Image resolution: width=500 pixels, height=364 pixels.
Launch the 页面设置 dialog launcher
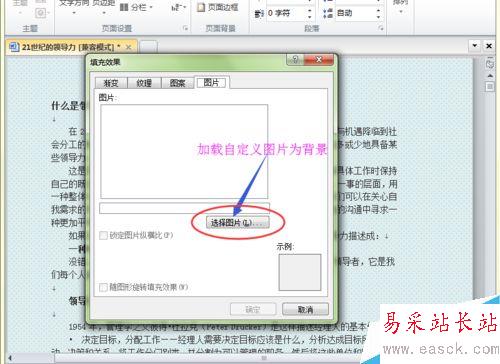[185, 28]
